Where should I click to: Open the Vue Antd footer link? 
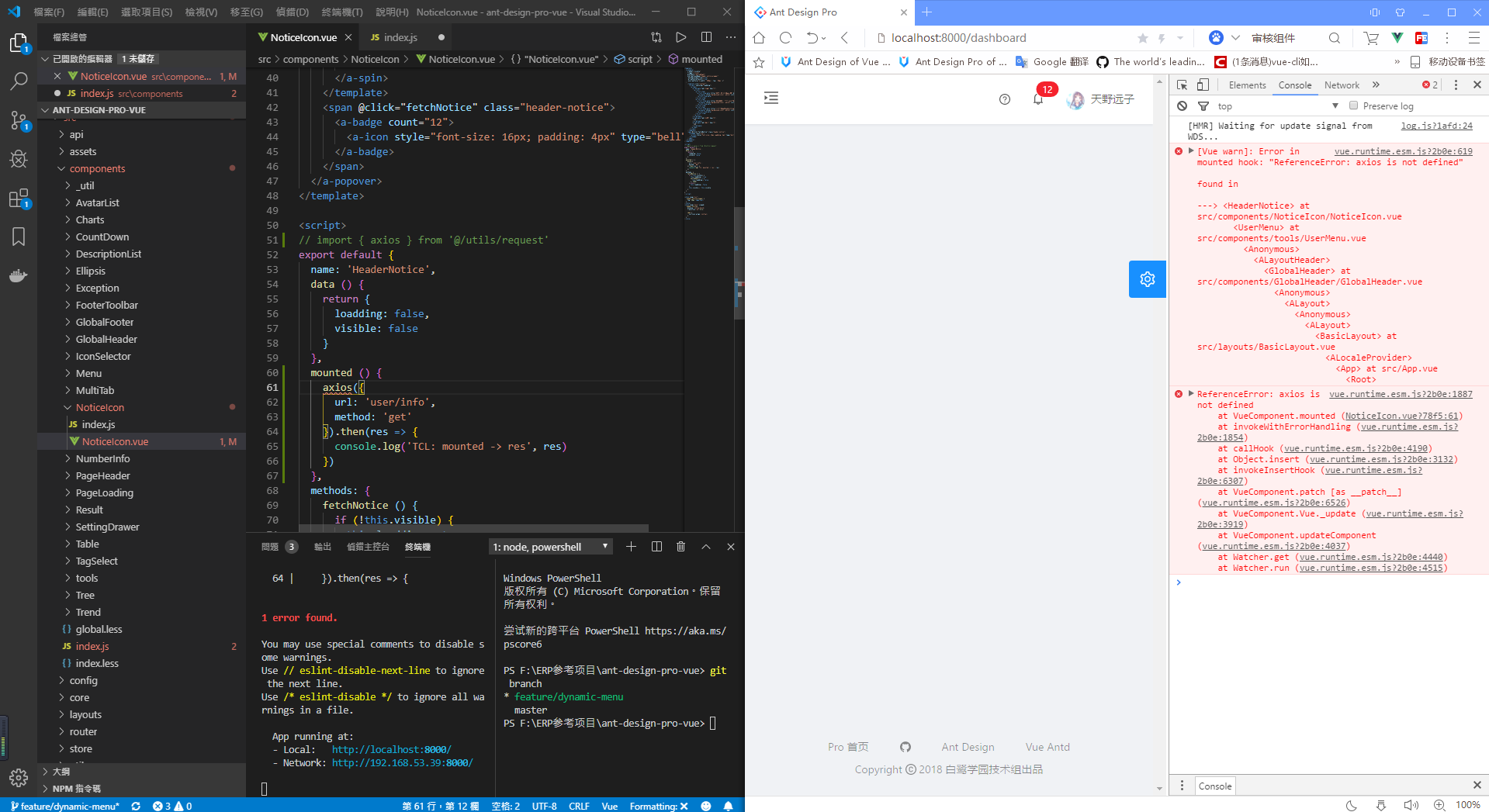point(1047,746)
